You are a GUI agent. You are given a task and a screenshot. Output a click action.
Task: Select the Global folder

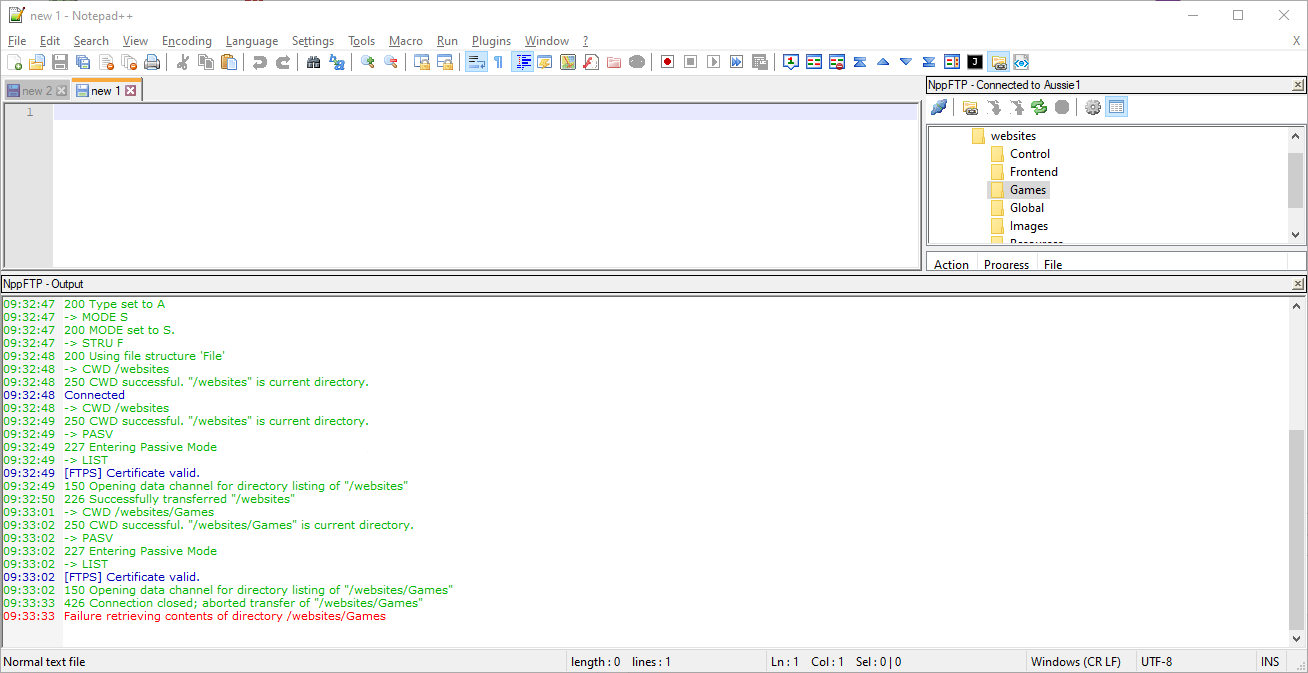[x=1027, y=208]
